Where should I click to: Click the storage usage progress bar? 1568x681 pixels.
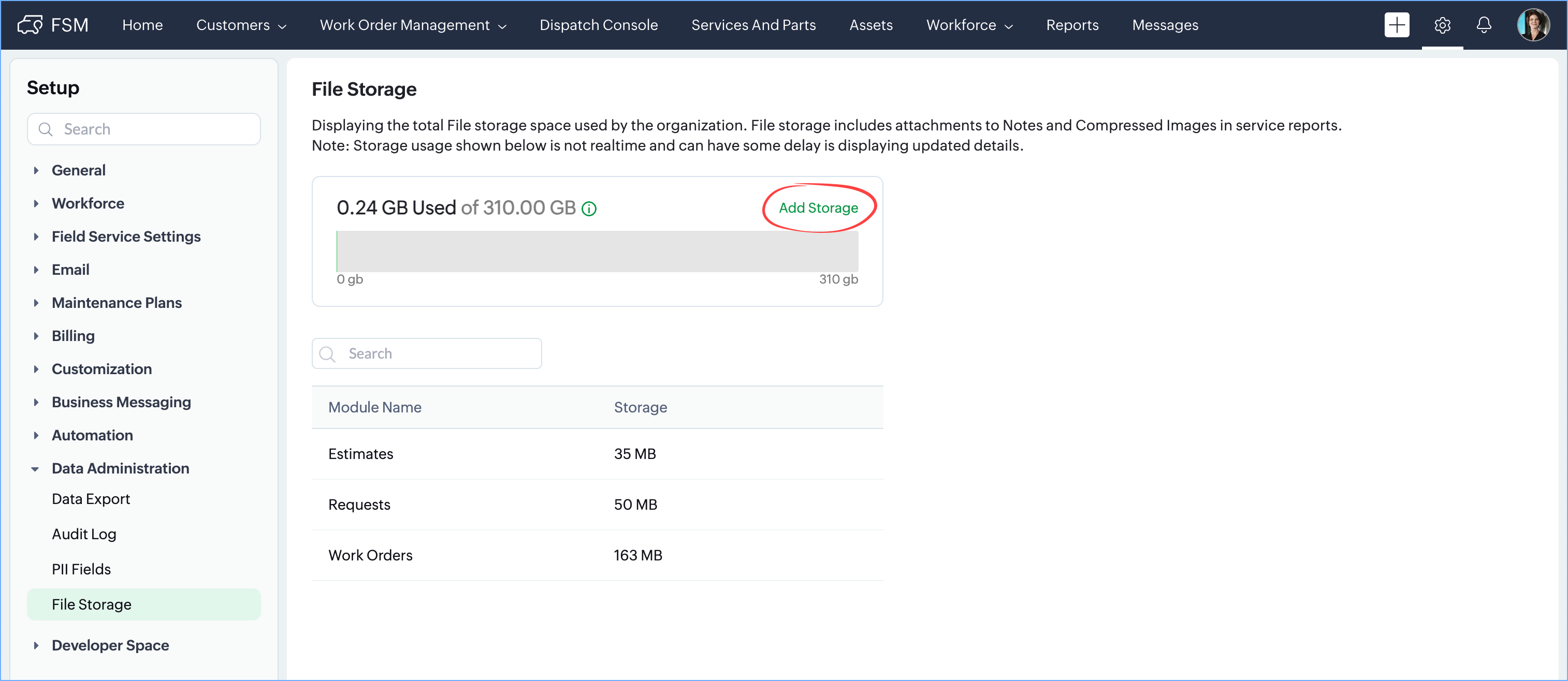[597, 251]
